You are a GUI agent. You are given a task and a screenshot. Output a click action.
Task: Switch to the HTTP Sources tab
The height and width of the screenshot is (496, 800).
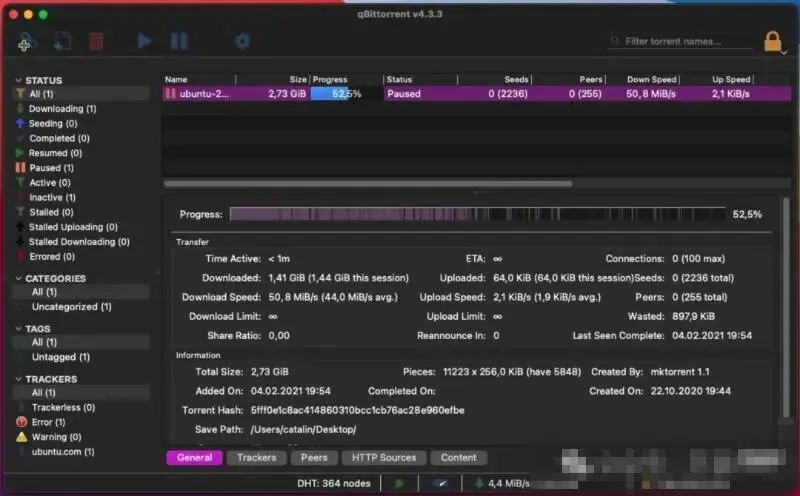tap(384, 458)
